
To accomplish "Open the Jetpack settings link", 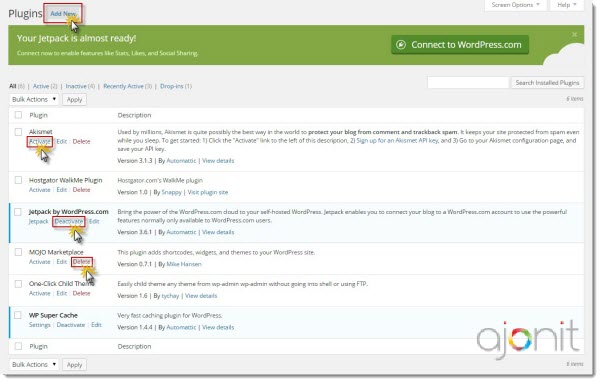I will point(39,222).
